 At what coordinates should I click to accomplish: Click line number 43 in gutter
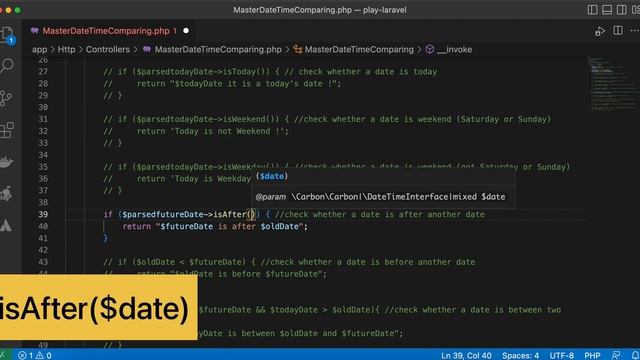pyautogui.click(x=43, y=262)
